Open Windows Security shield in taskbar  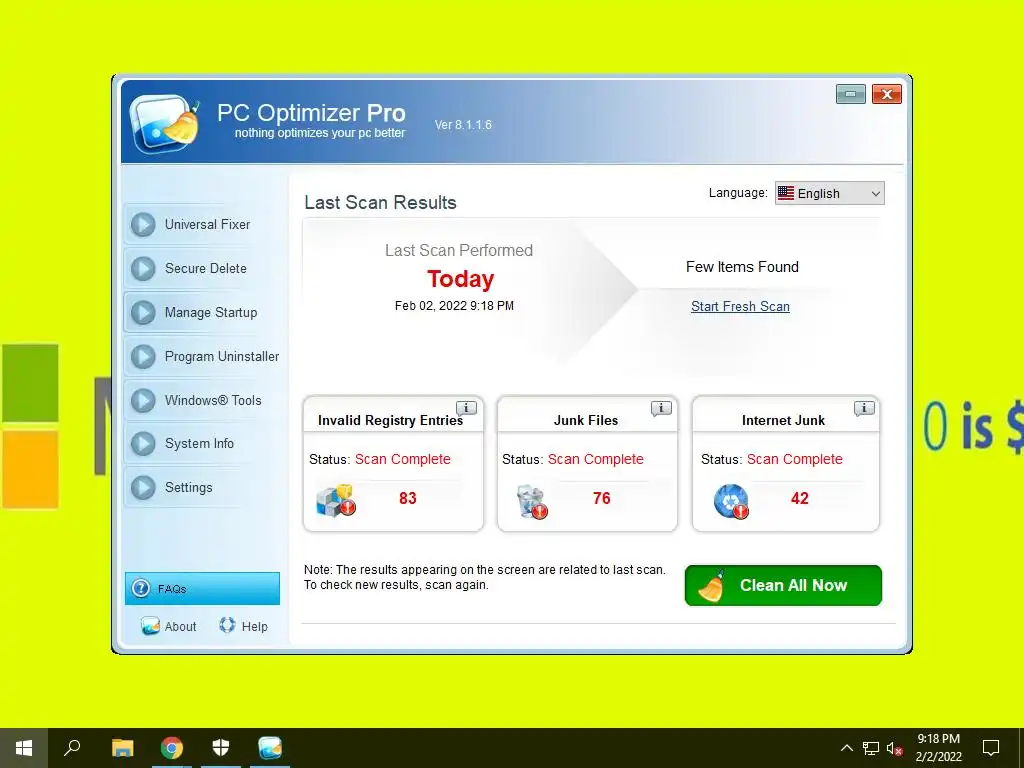click(221, 748)
